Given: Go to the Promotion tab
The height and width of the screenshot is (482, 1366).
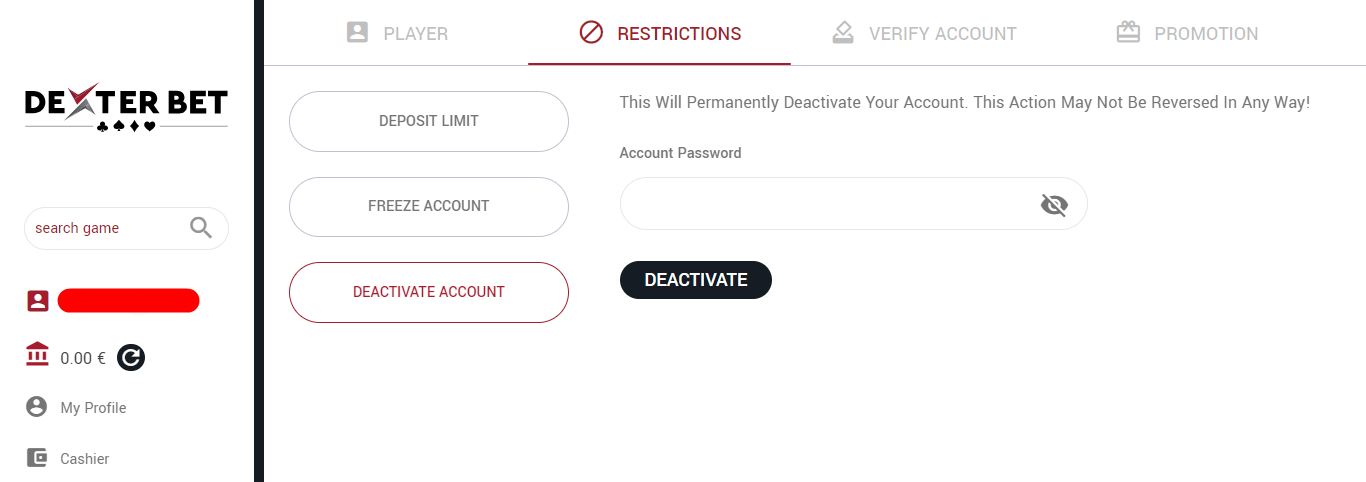Looking at the screenshot, I should tap(1187, 33).
